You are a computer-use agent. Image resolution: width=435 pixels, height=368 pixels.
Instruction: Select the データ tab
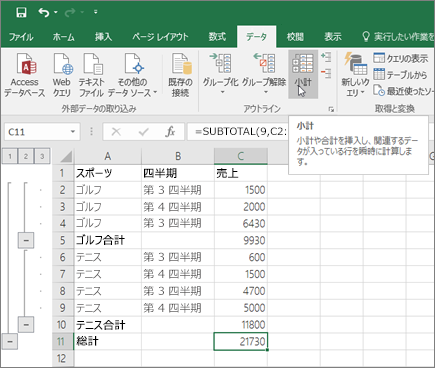point(256,37)
